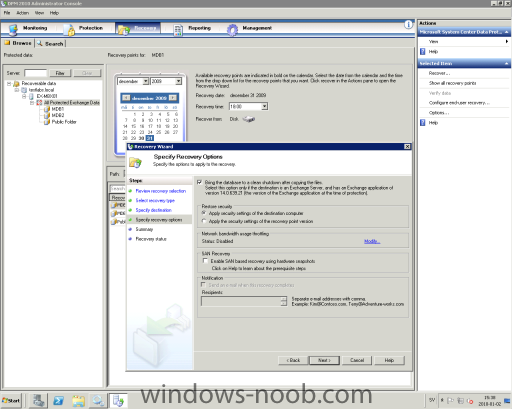Open the Monitoring view icon

(x=13, y=29)
